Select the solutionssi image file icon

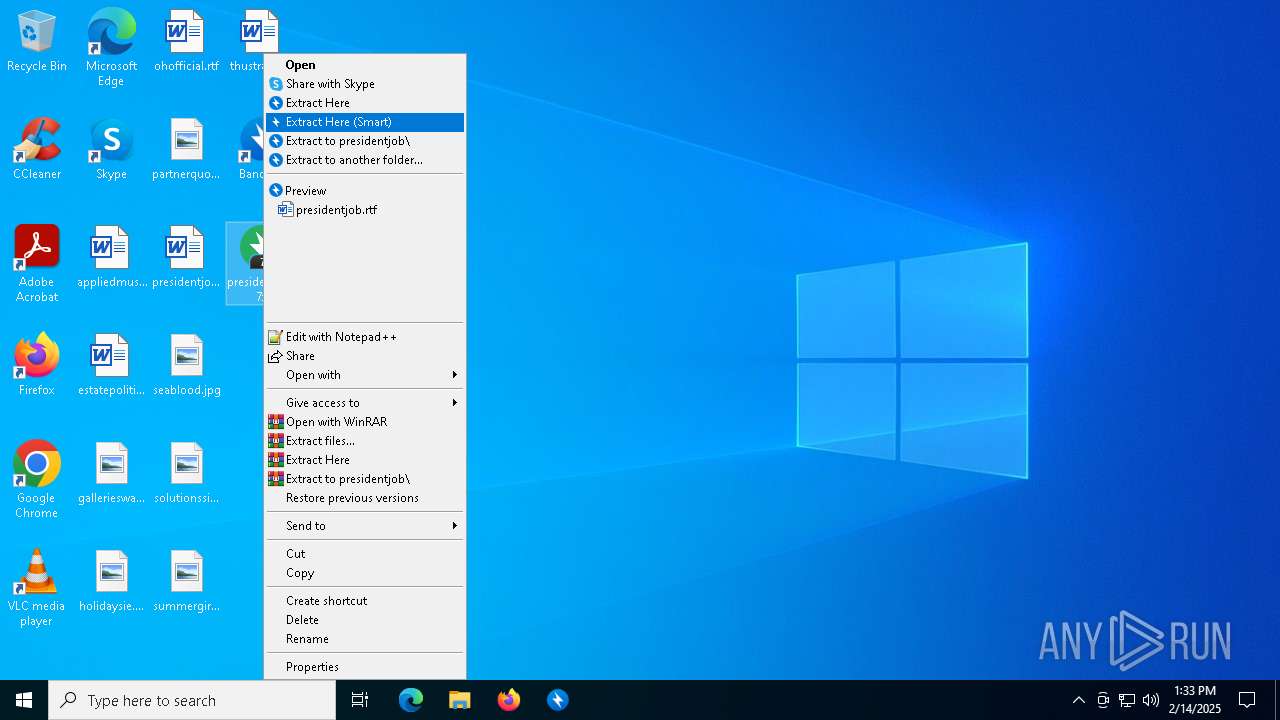click(186, 474)
